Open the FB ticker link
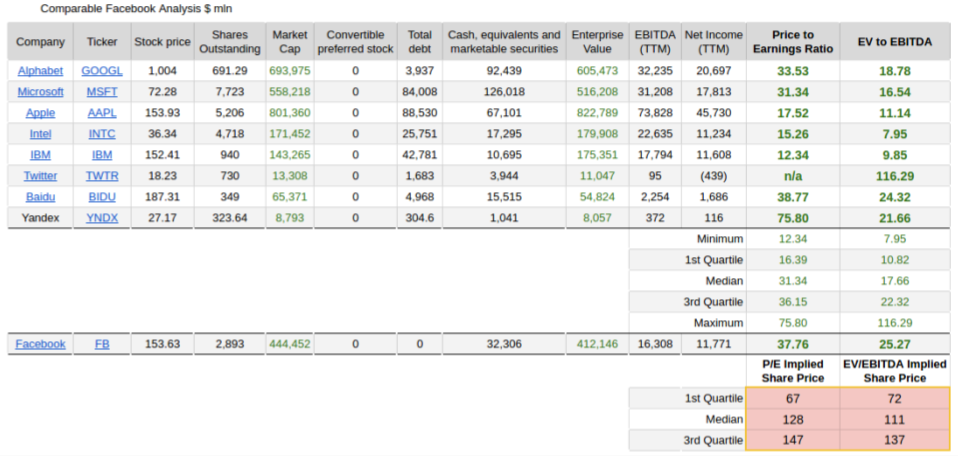958x457 pixels. point(102,344)
